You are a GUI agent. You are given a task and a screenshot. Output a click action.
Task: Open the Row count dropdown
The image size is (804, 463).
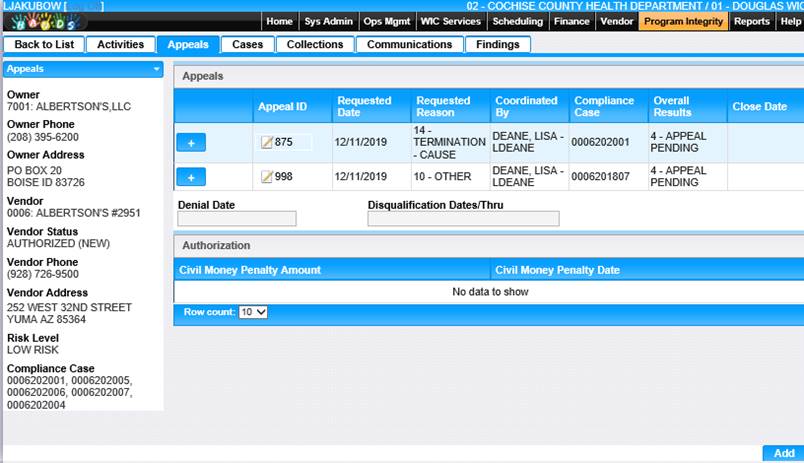(x=253, y=312)
